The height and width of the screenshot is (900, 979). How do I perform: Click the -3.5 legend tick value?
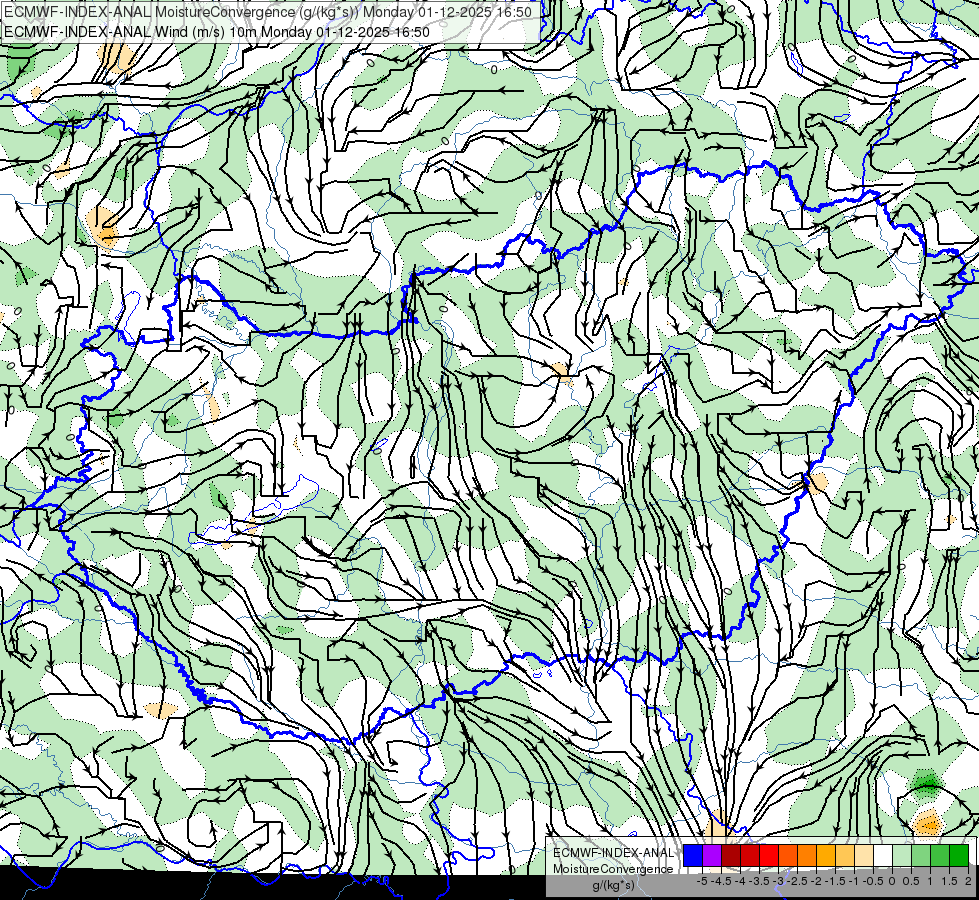[x=759, y=881]
